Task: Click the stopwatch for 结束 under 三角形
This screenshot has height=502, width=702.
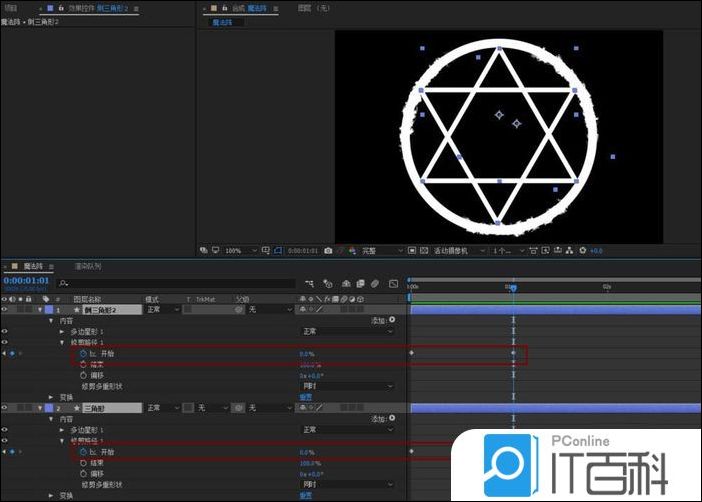Action: pyautogui.click(x=82, y=463)
